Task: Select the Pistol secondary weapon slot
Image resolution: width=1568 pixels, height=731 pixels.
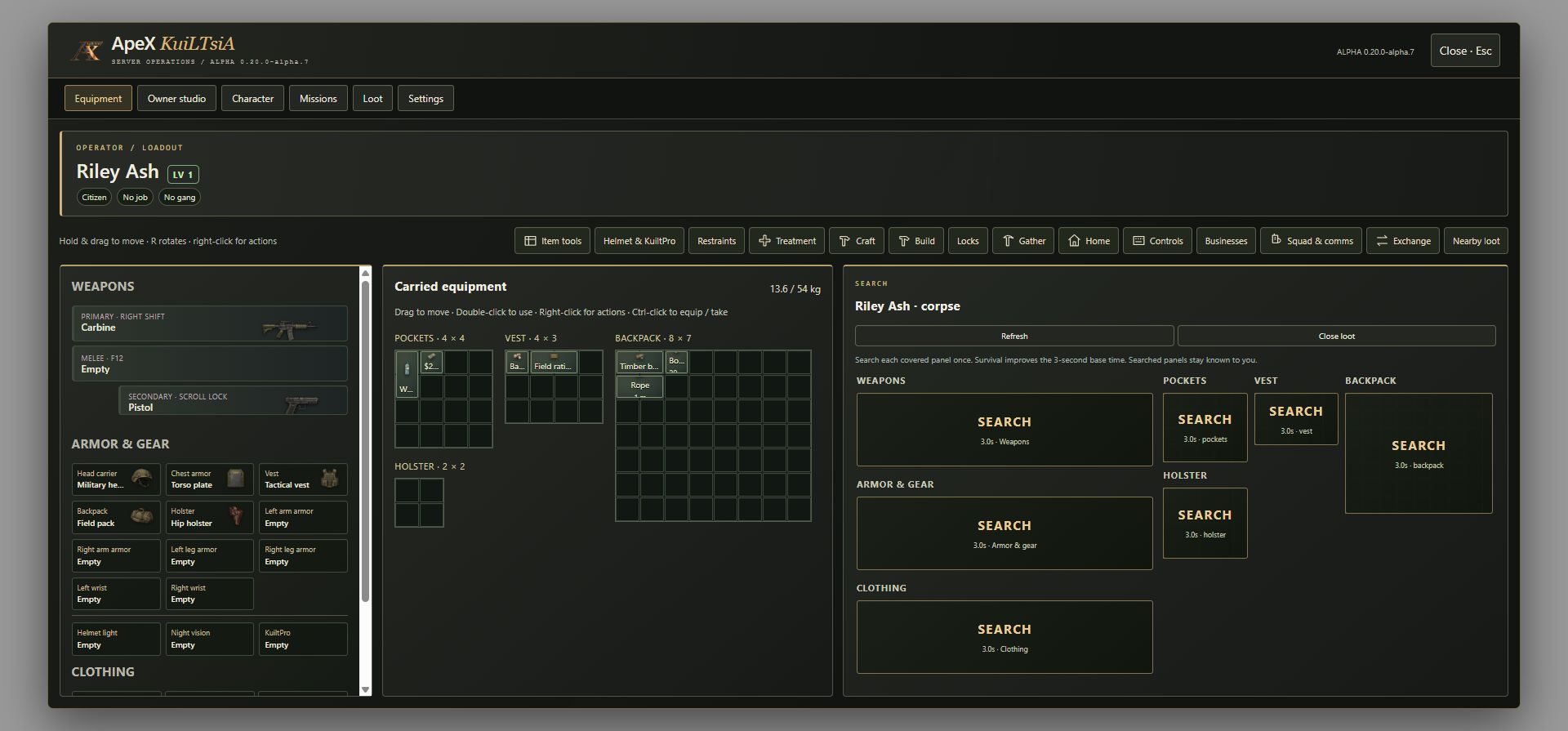Action: pyautogui.click(x=233, y=401)
